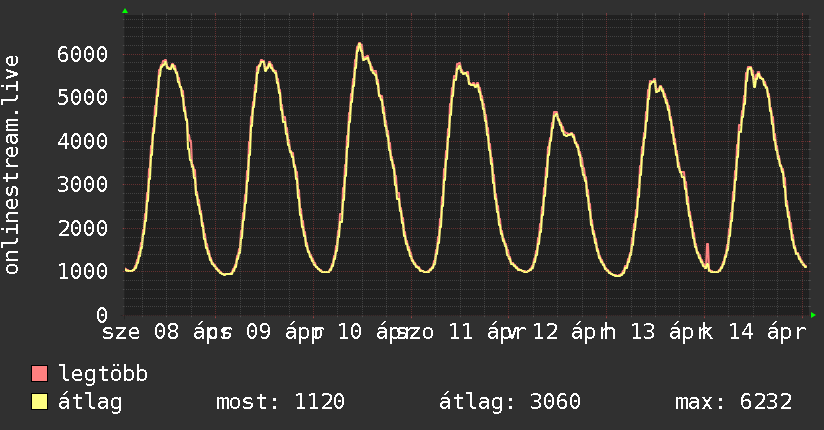Click the 0 y-axis label

point(101,315)
